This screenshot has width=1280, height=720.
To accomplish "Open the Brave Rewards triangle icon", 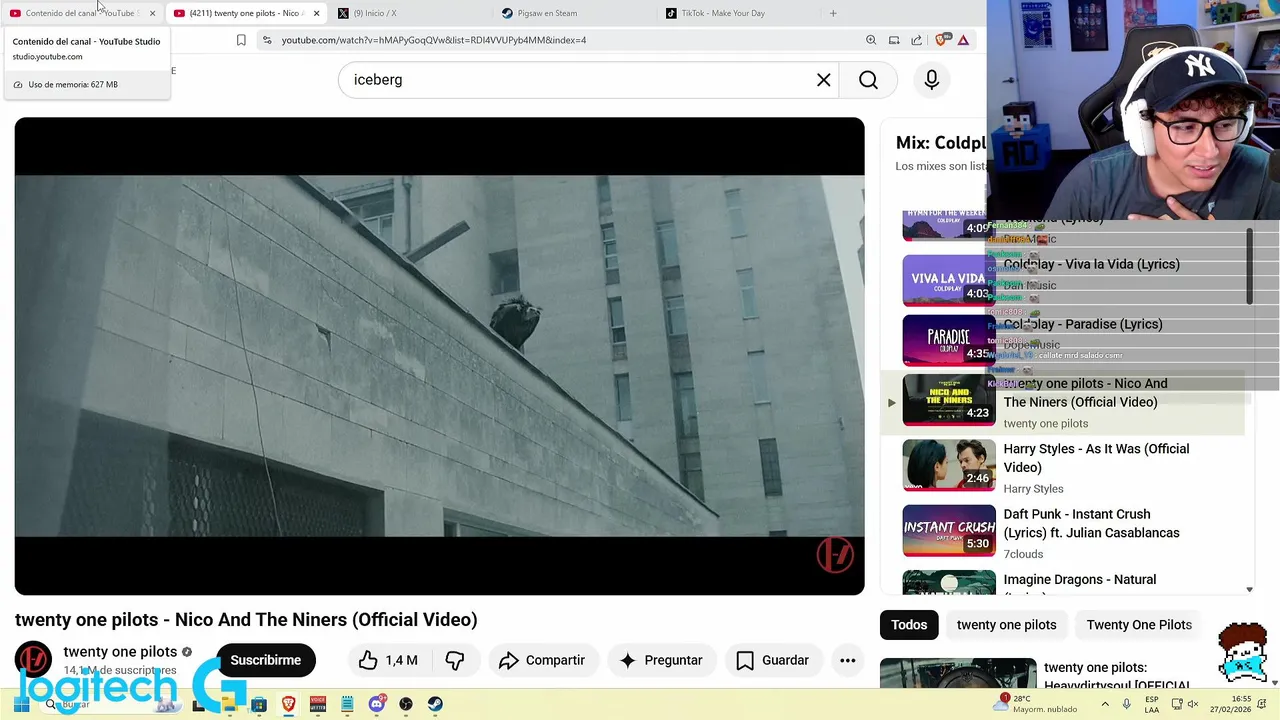I will 963,40.
